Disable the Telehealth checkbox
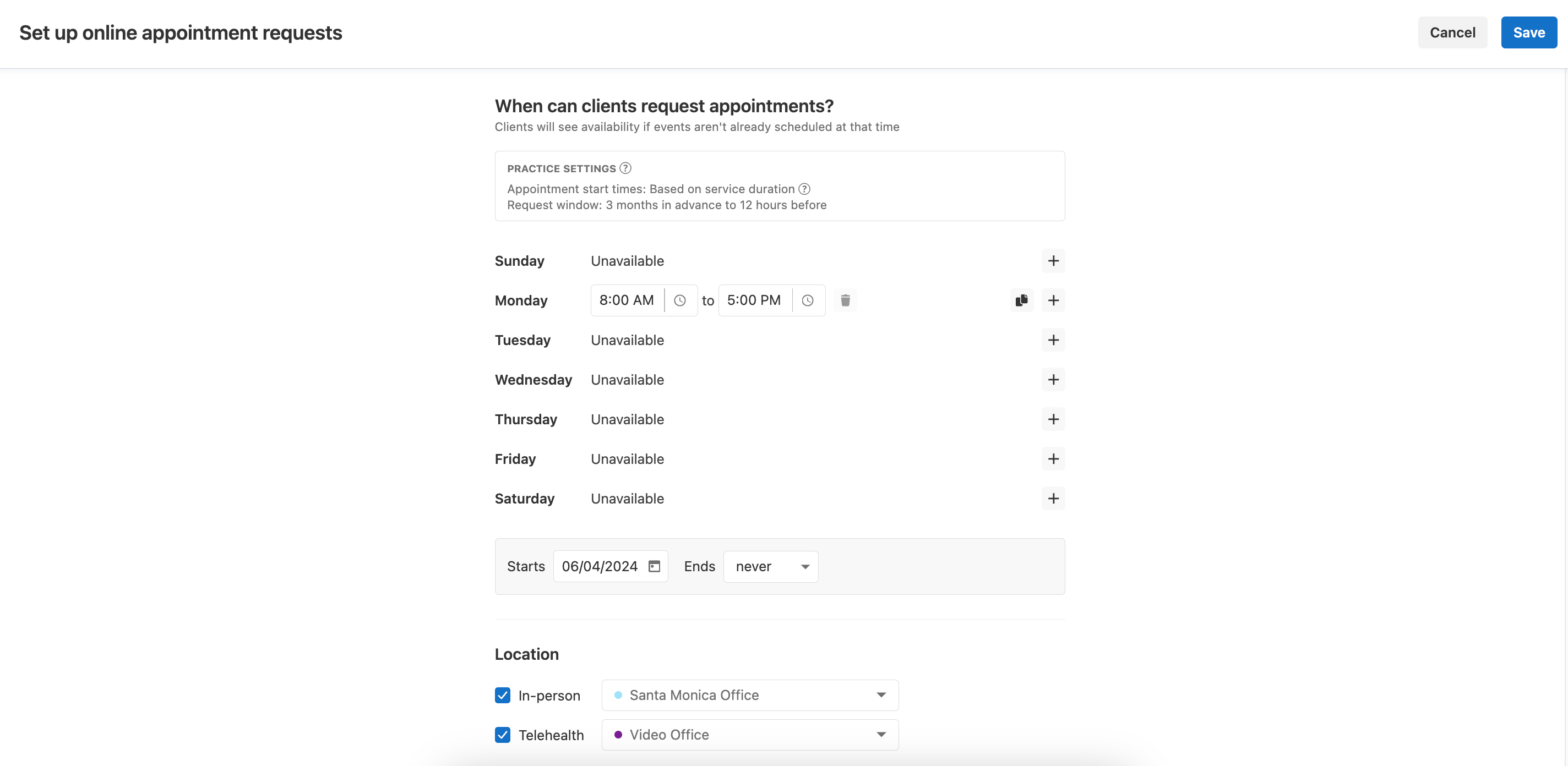This screenshot has height=766, width=1568. 502,735
